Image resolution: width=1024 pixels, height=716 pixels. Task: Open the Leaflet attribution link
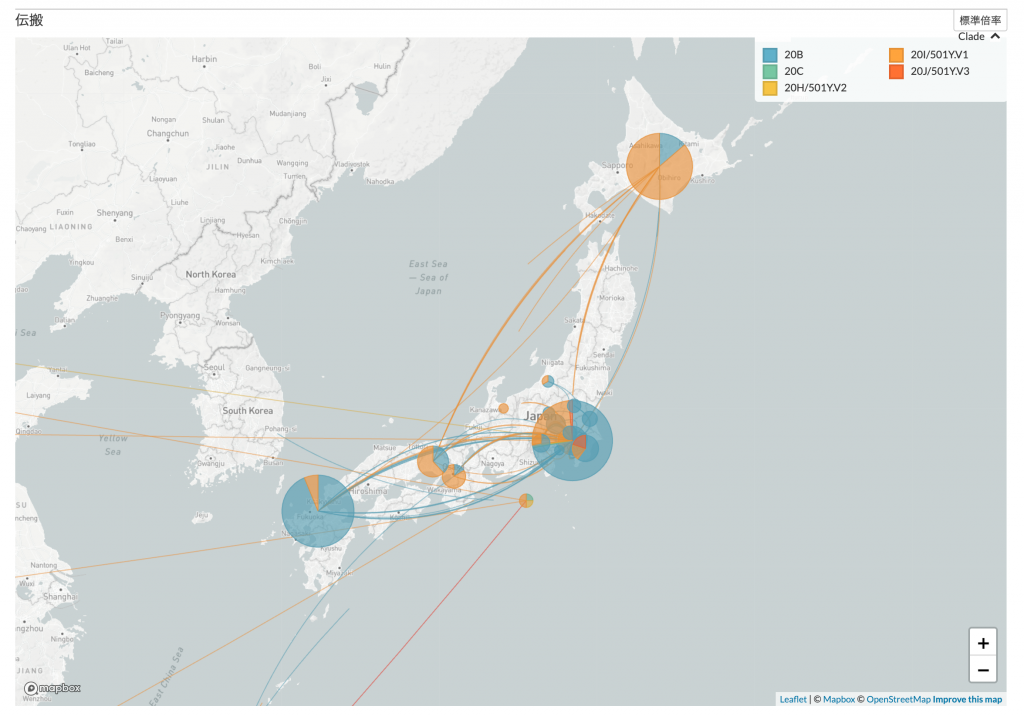point(793,699)
